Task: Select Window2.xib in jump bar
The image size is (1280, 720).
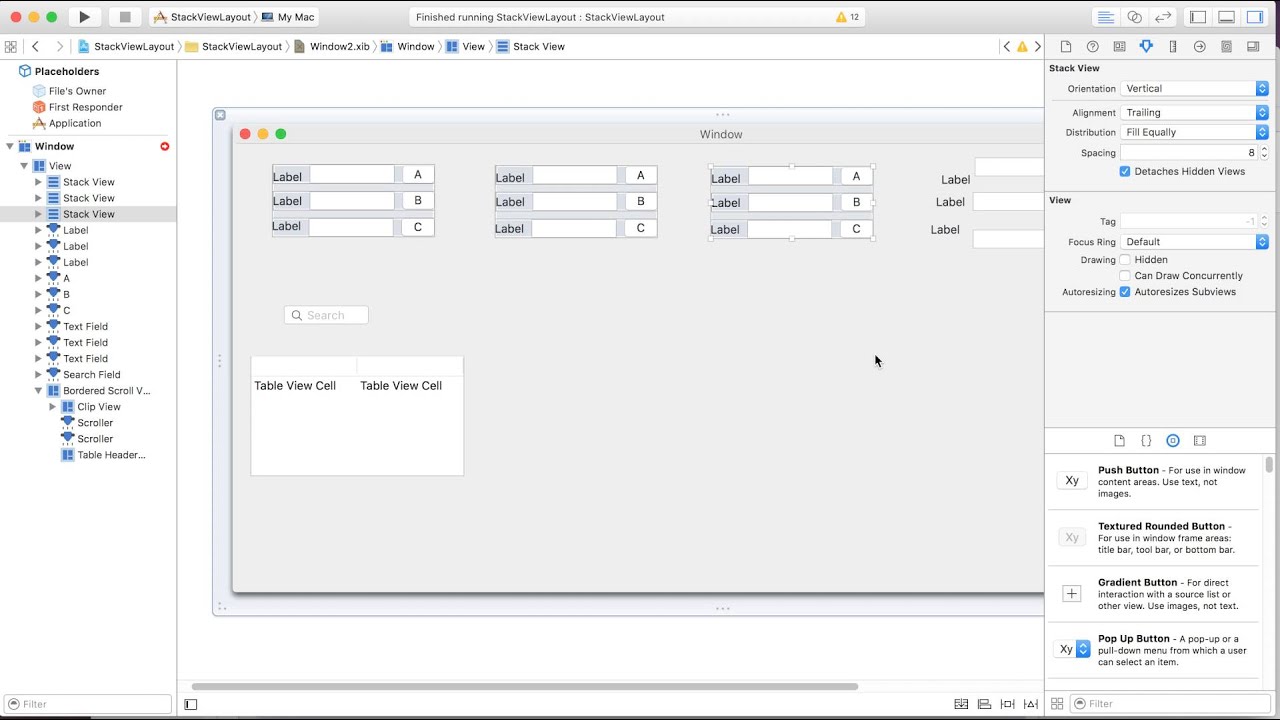Action: pyautogui.click(x=332, y=47)
